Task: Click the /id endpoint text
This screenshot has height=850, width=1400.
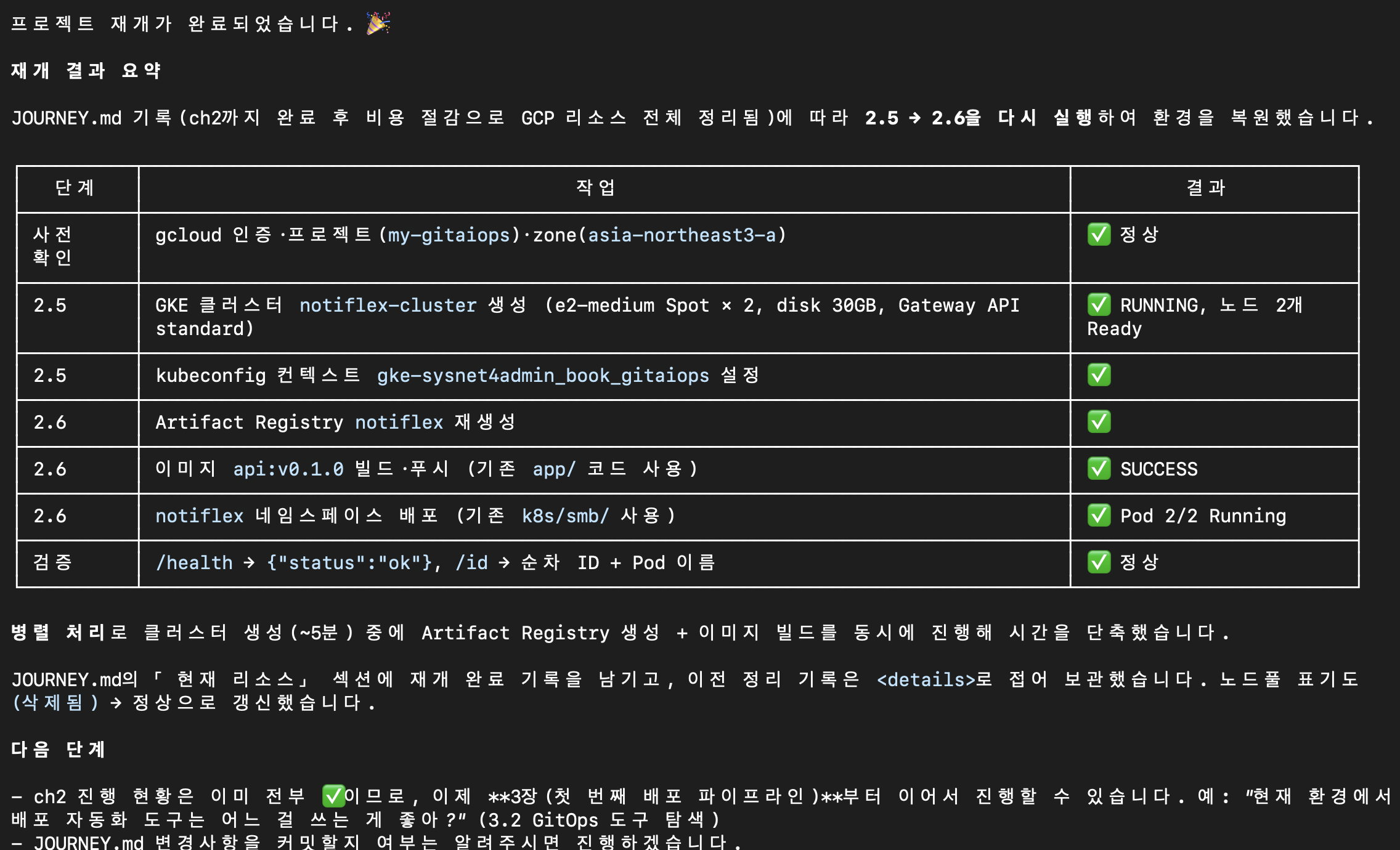Action: coord(471,562)
